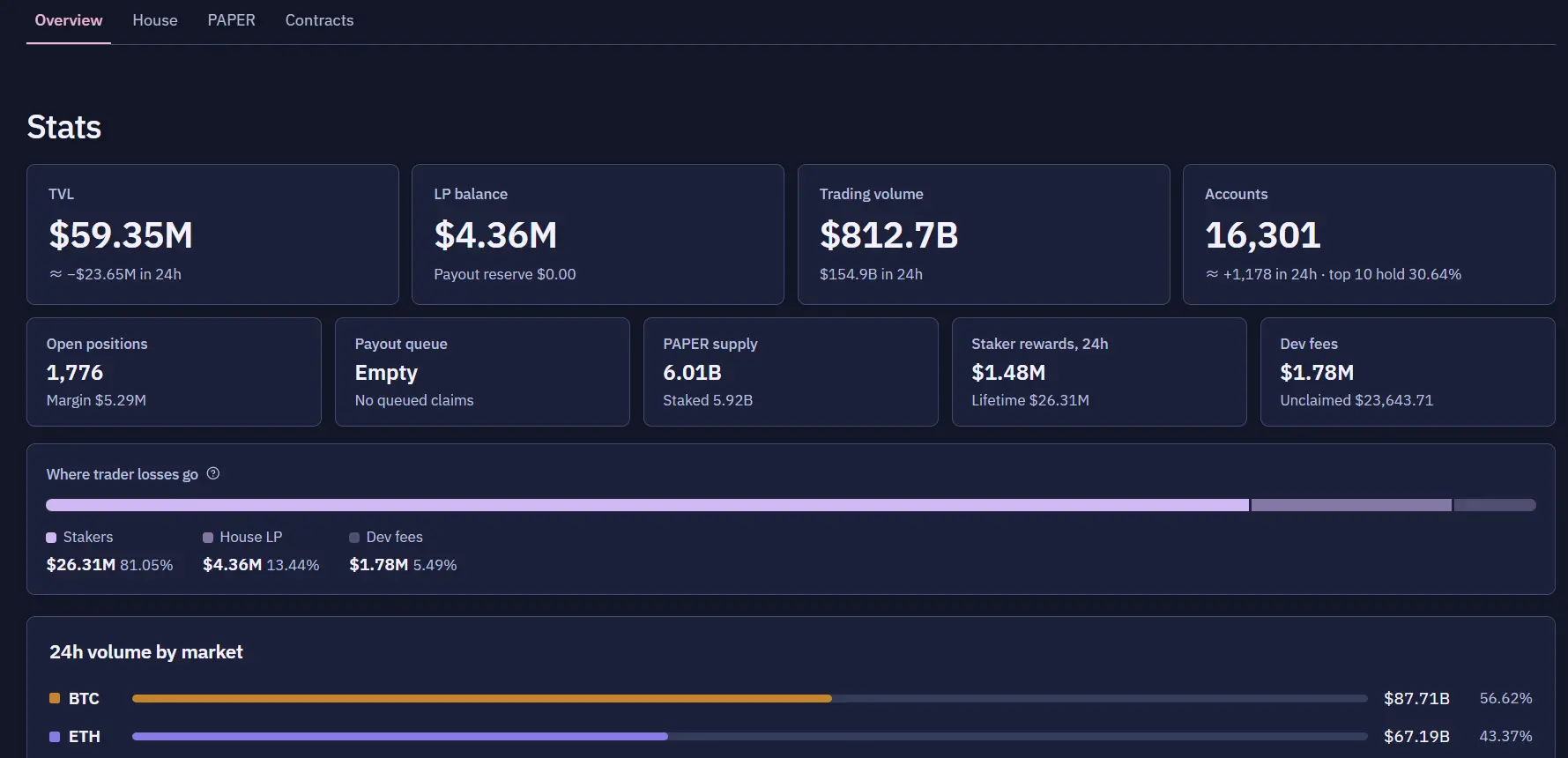Select the TVL value $59.35M

pyautogui.click(x=121, y=235)
